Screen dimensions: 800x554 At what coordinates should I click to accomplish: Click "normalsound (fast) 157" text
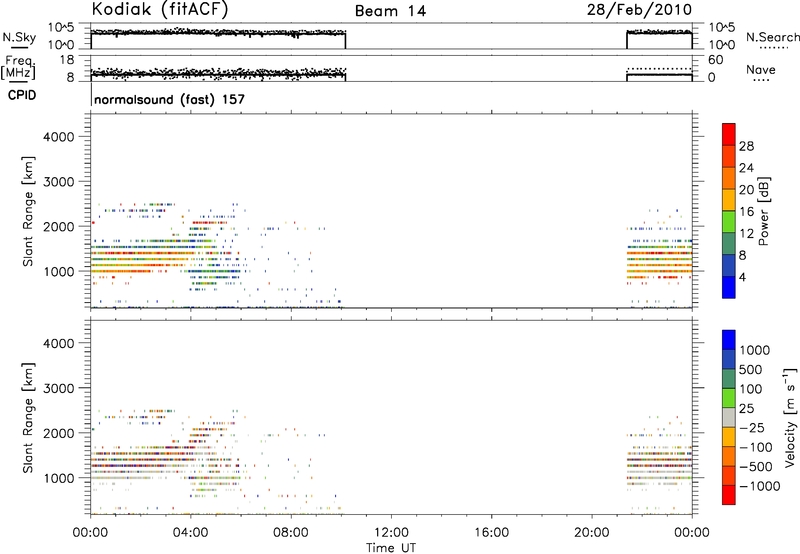tap(169, 99)
